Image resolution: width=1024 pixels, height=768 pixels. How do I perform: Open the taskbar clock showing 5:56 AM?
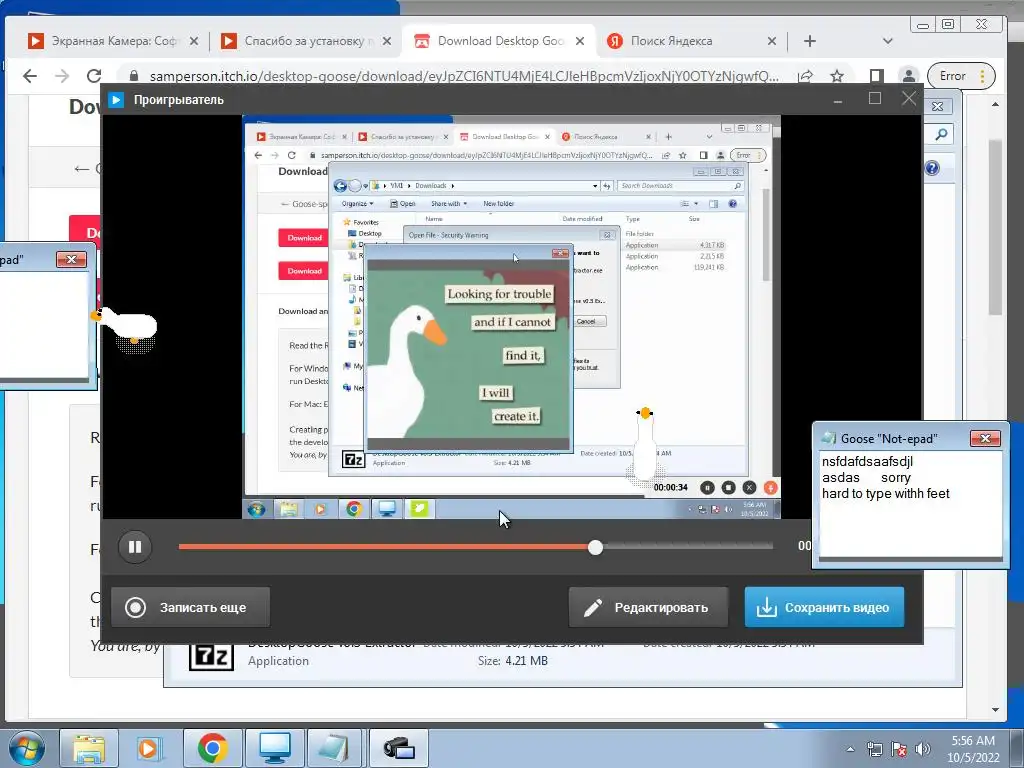973,749
